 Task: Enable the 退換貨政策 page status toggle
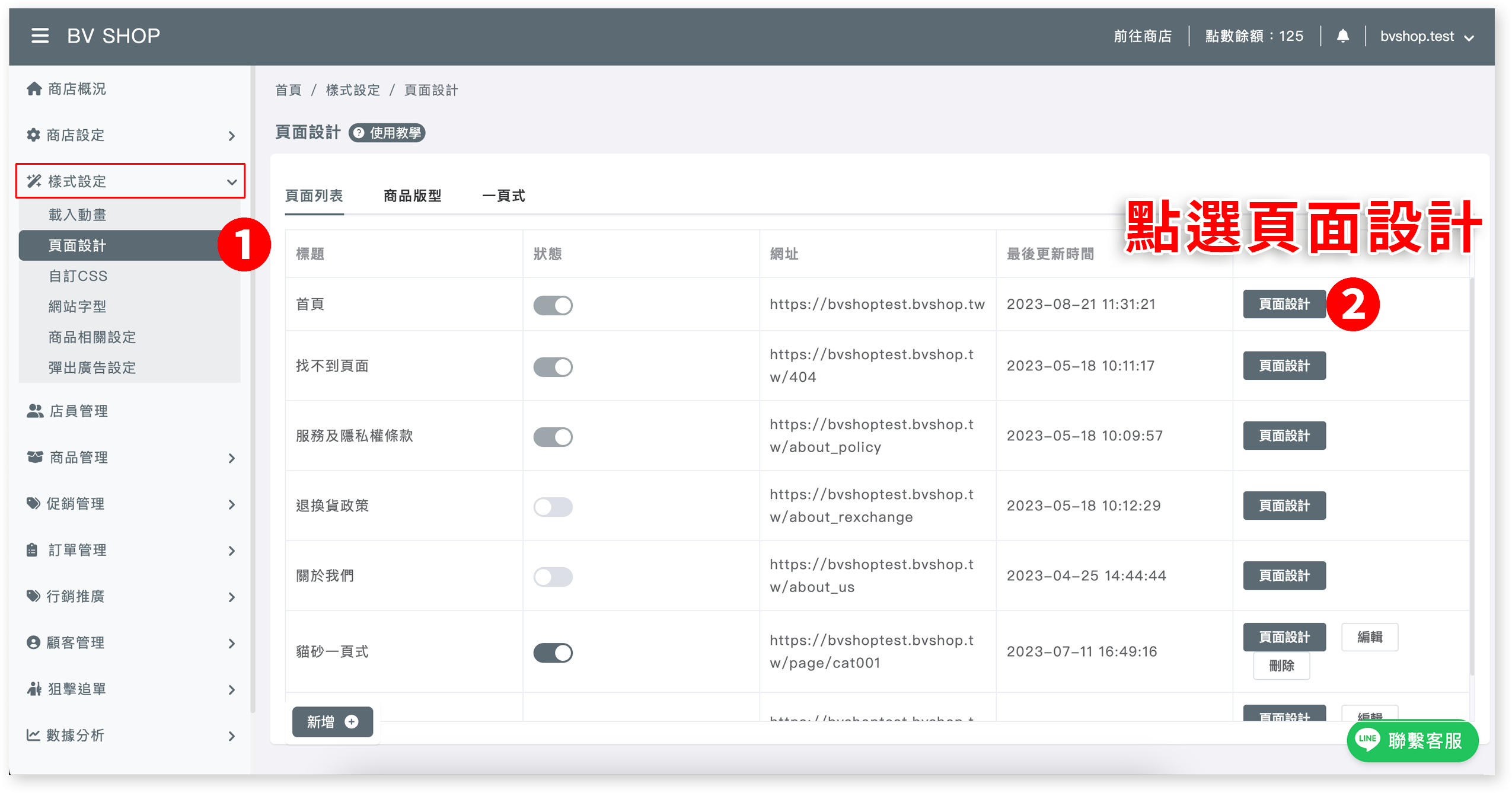pos(553,507)
